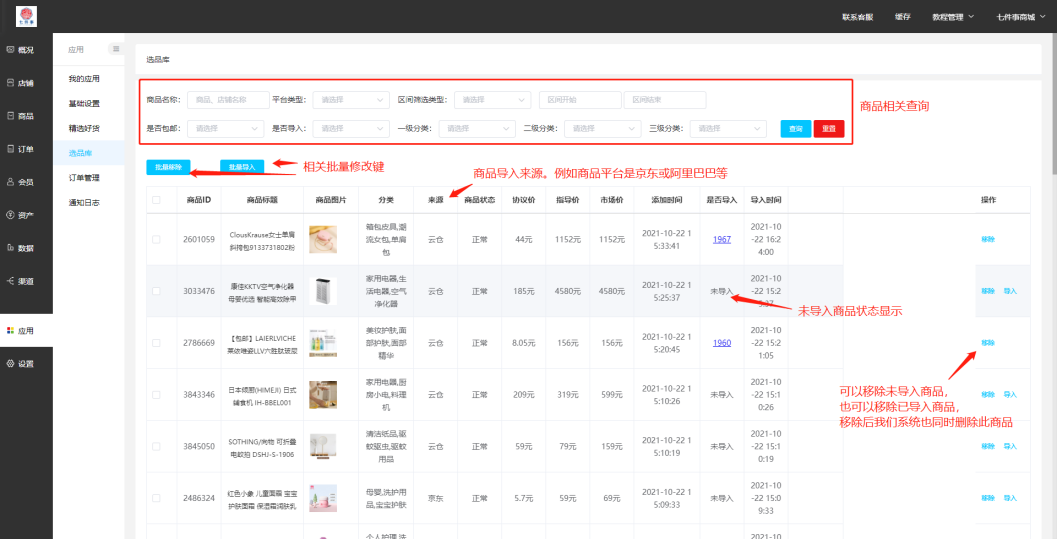Click the 8.05元 agreement price cell

[524, 343]
